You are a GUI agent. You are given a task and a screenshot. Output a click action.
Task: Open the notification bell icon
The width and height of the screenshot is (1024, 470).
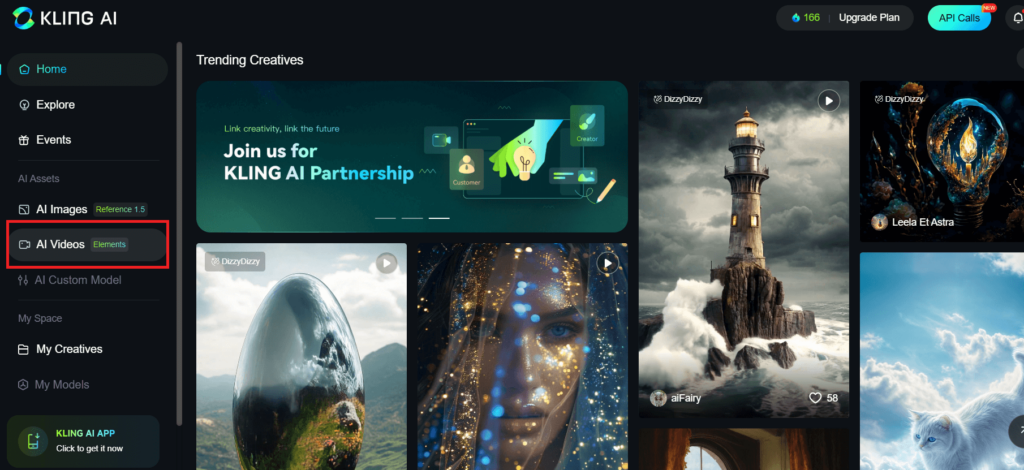click(x=1018, y=18)
